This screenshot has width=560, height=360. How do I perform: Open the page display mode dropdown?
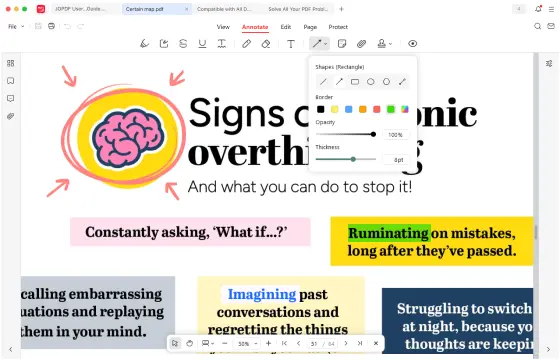coord(208,343)
